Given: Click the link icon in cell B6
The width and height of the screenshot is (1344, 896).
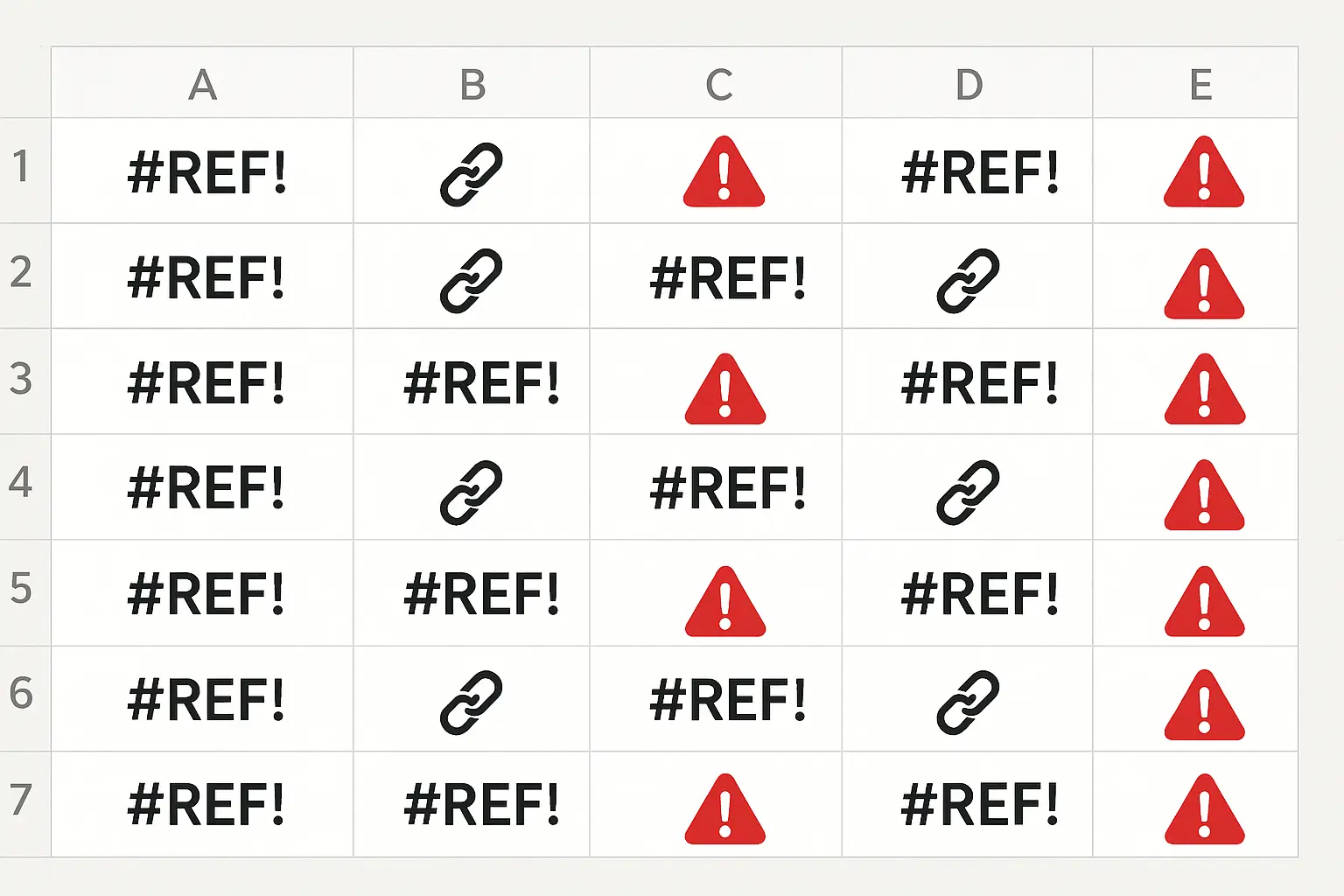Looking at the screenshot, I should click(471, 702).
